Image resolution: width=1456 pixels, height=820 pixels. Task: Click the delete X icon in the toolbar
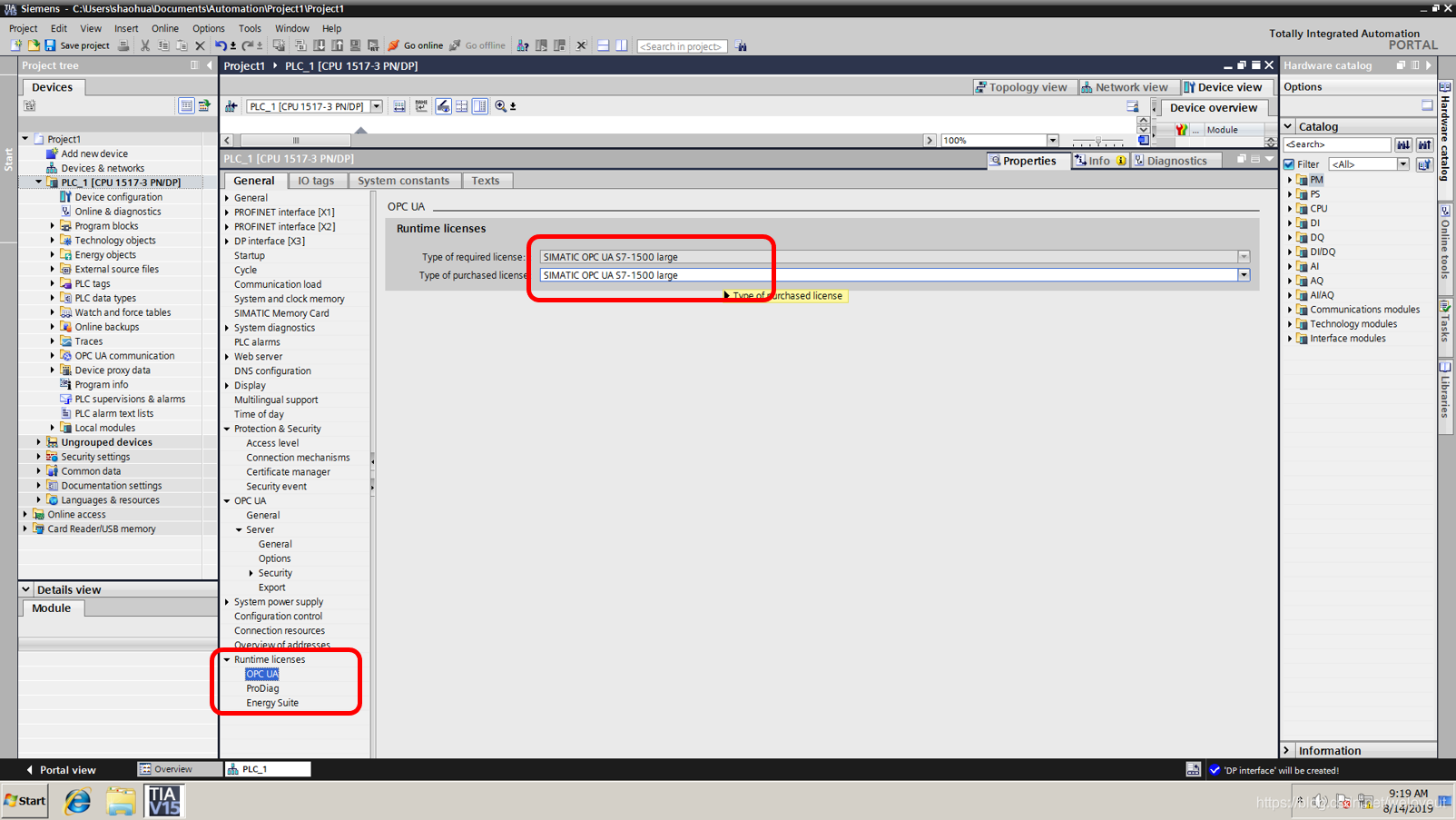(200, 45)
